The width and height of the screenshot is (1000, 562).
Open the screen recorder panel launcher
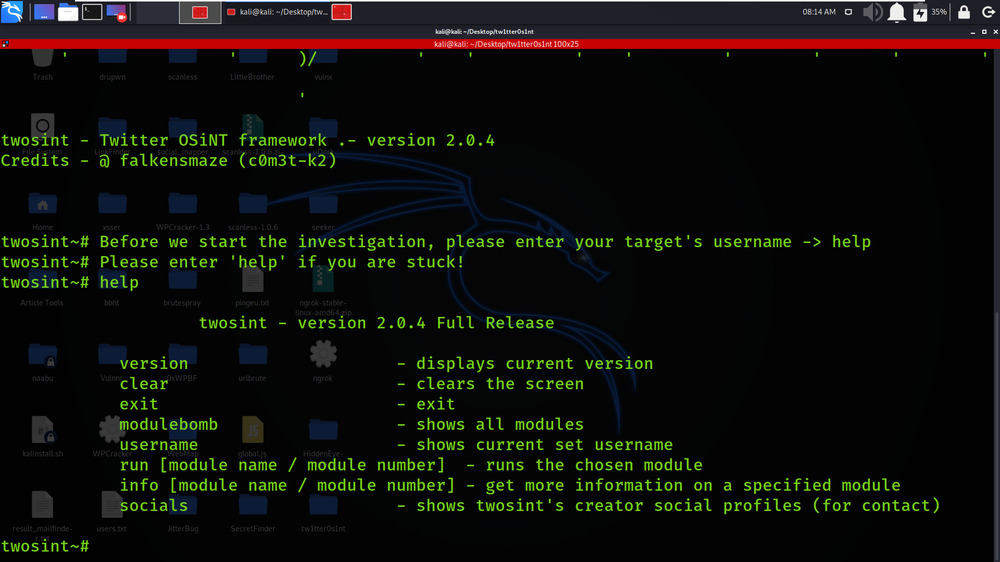117,12
